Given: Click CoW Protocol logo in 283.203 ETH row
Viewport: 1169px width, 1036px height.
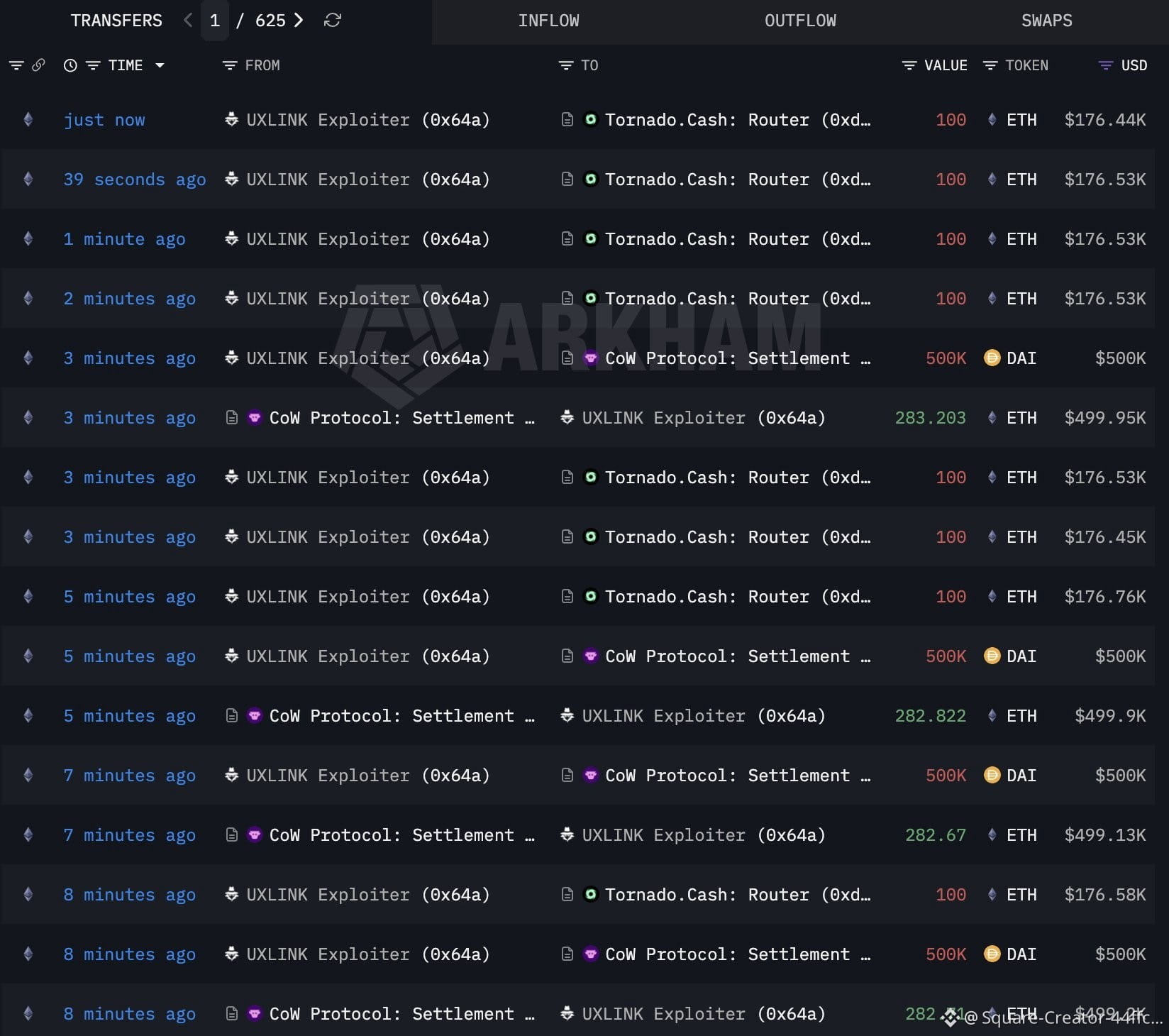Looking at the screenshot, I should (x=255, y=417).
